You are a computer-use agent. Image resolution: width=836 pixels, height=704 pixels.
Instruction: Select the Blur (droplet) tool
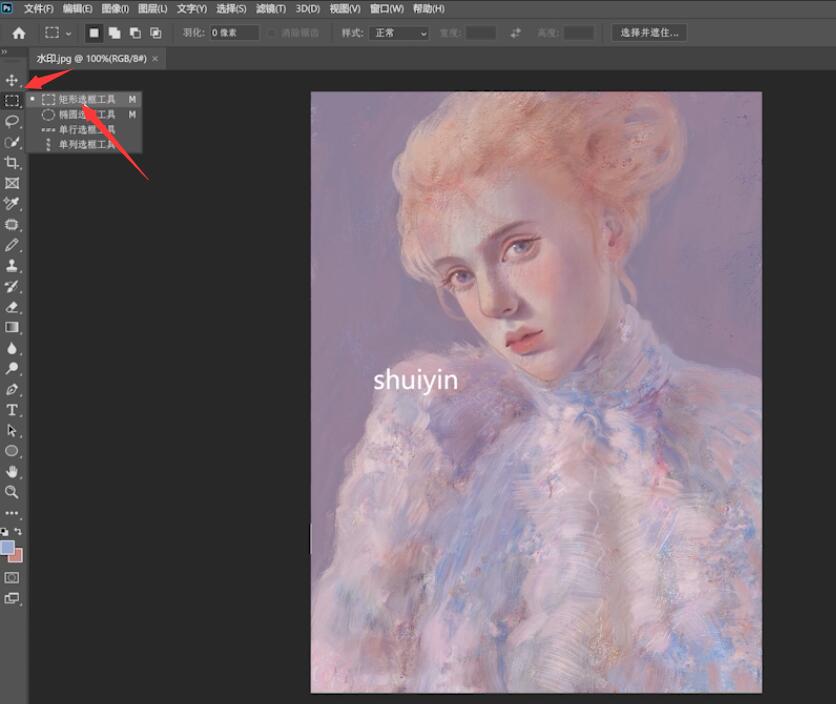pyautogui.click(x=12, y=348)
